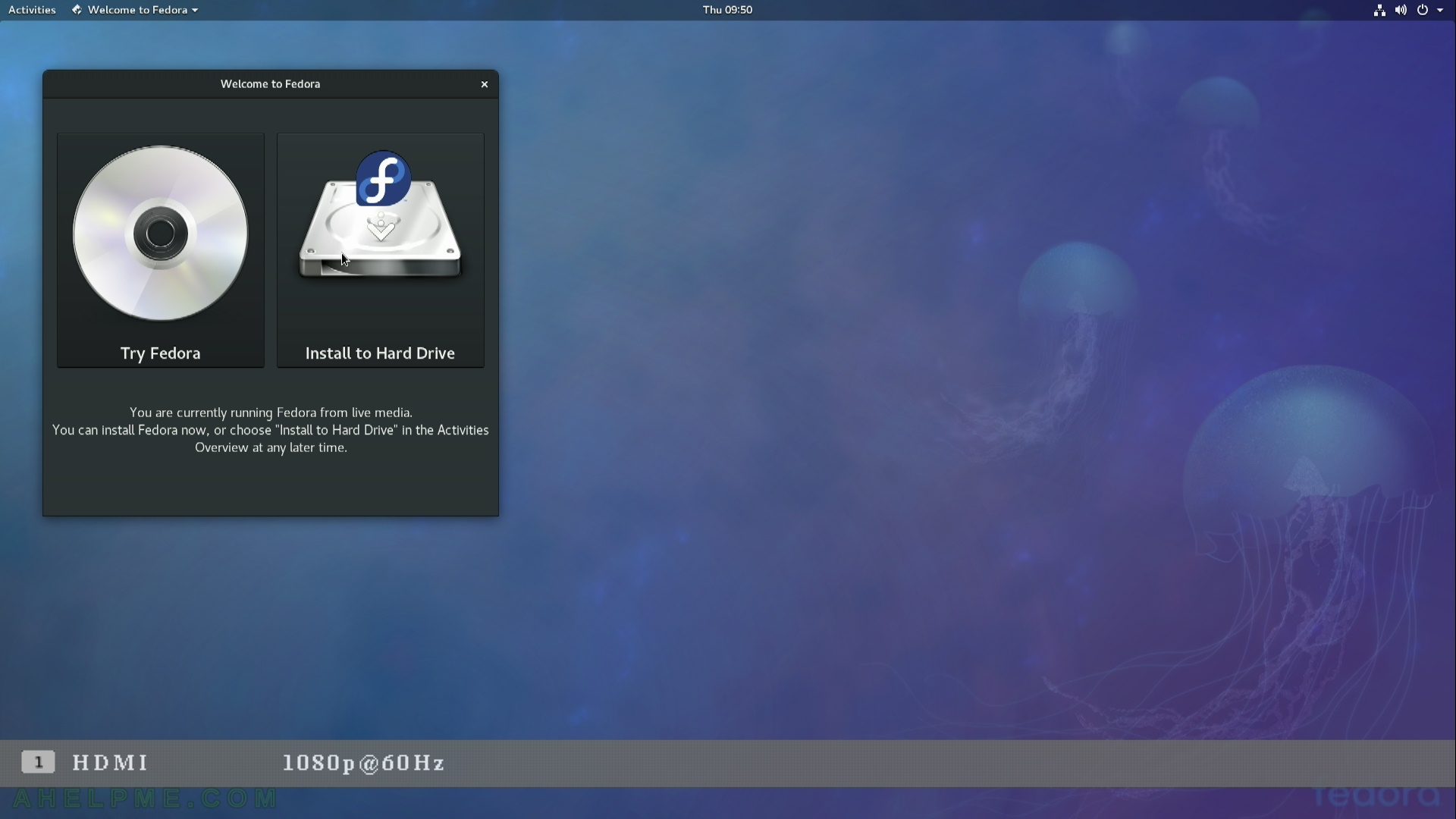The height and width of the screenshot is (819, 1456).
Task: Open the Activities menu in top bar
Action: (x=32, y=9)
